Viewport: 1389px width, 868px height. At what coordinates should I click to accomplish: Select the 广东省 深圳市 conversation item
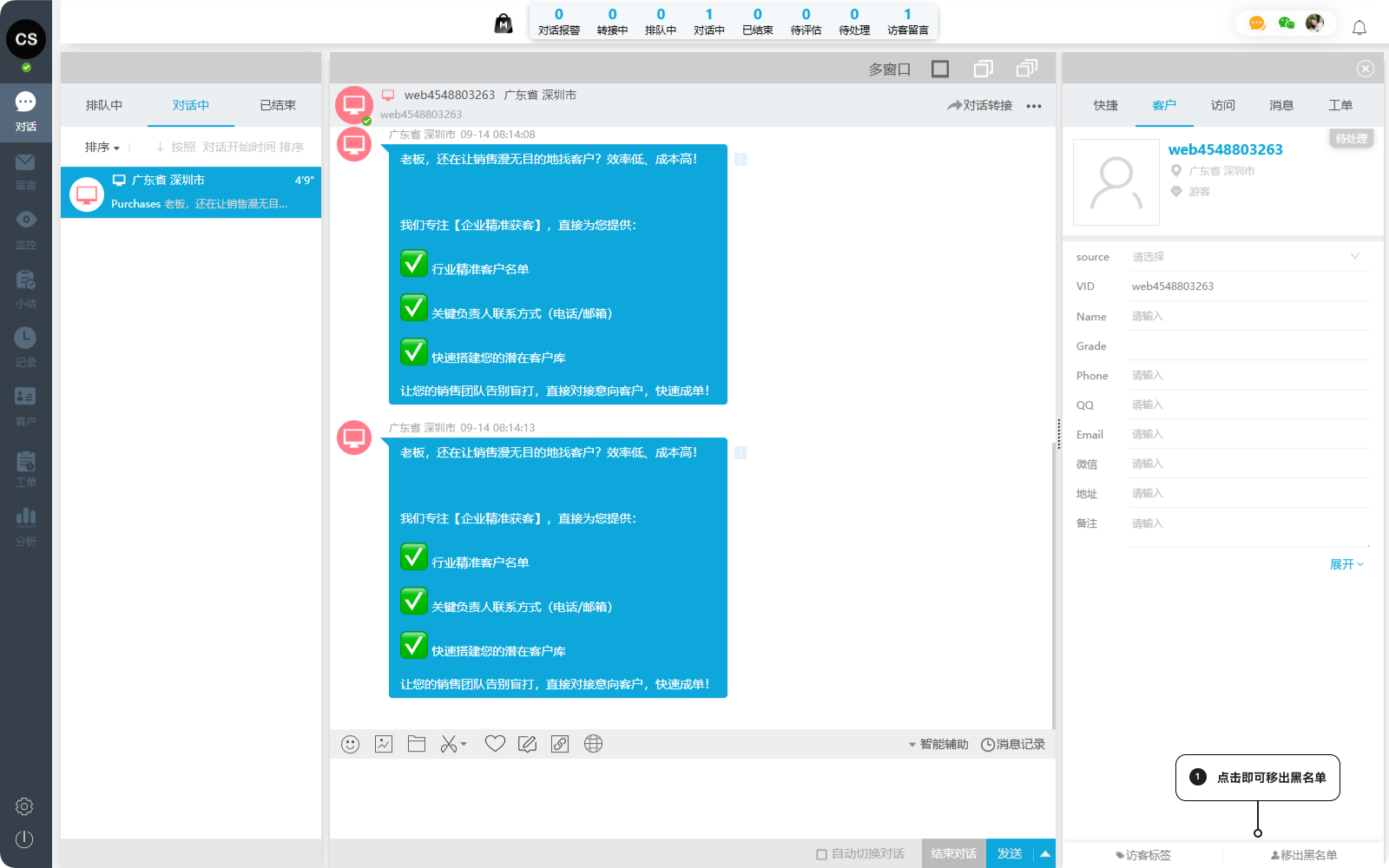tap(191, 192)
